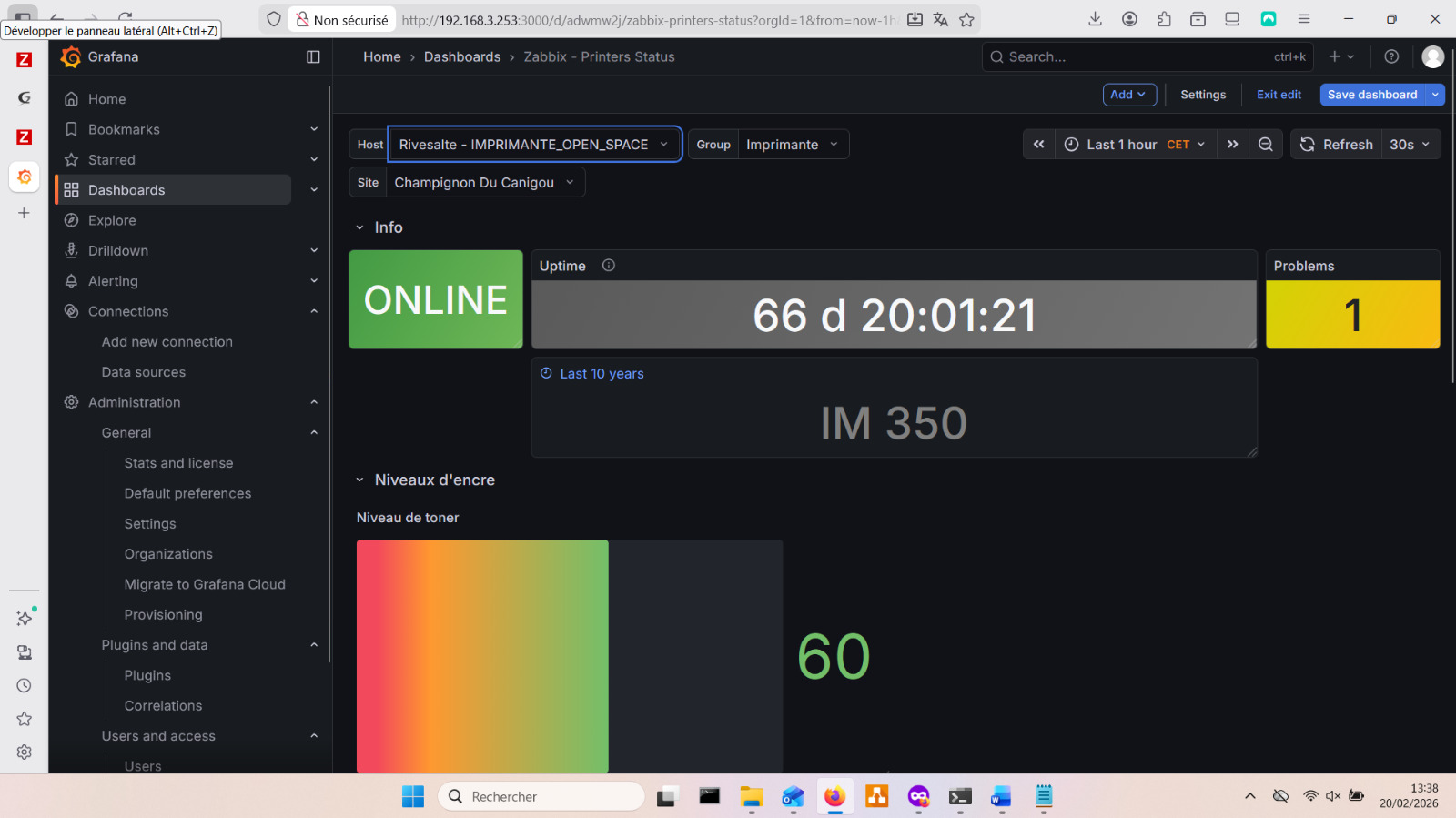Click the Home breadcrumb link
This screenshot has width=1456, height=818.
tap(382, 56)
